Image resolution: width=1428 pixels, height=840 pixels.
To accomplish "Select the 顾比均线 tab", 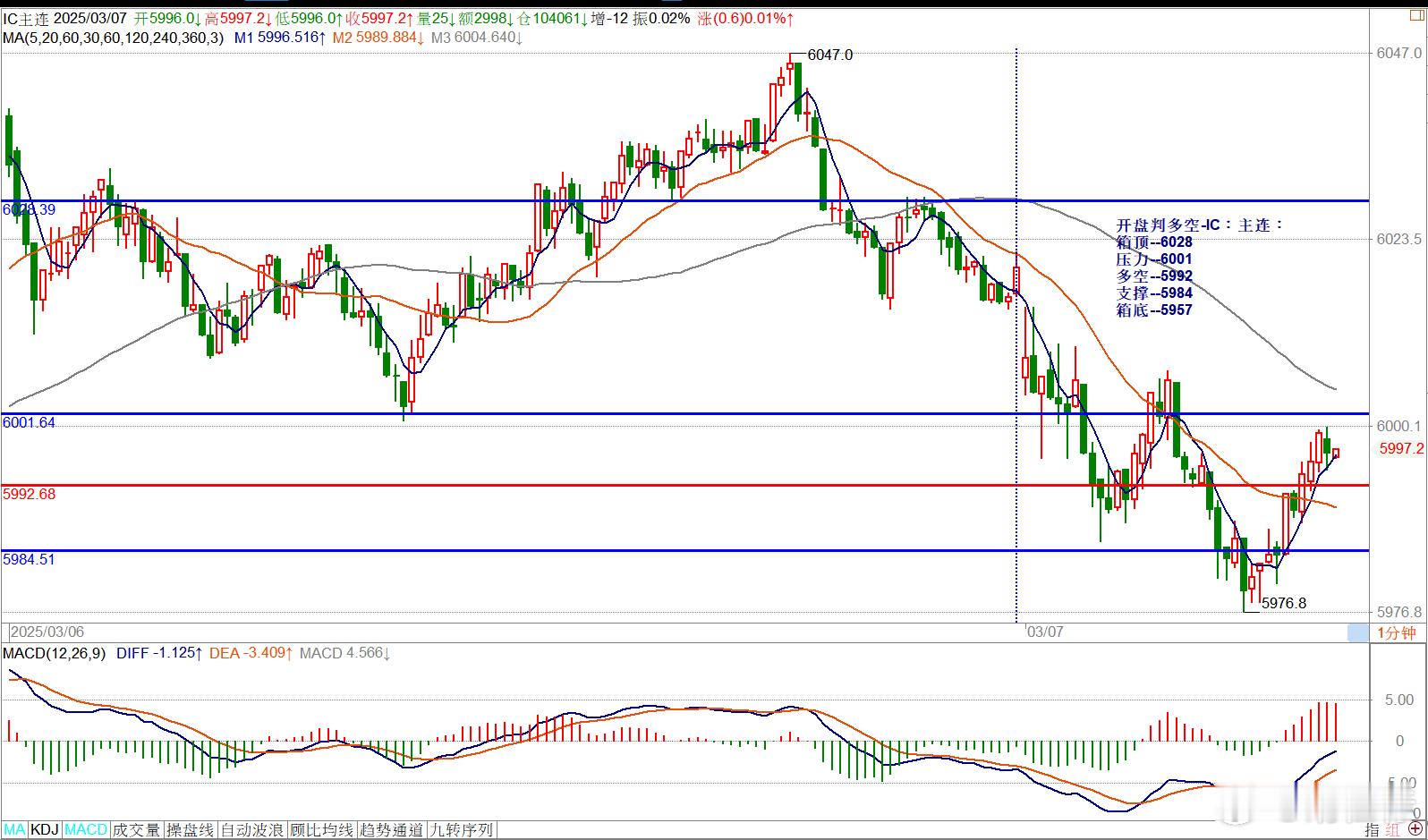I will [x=322, y=830].
